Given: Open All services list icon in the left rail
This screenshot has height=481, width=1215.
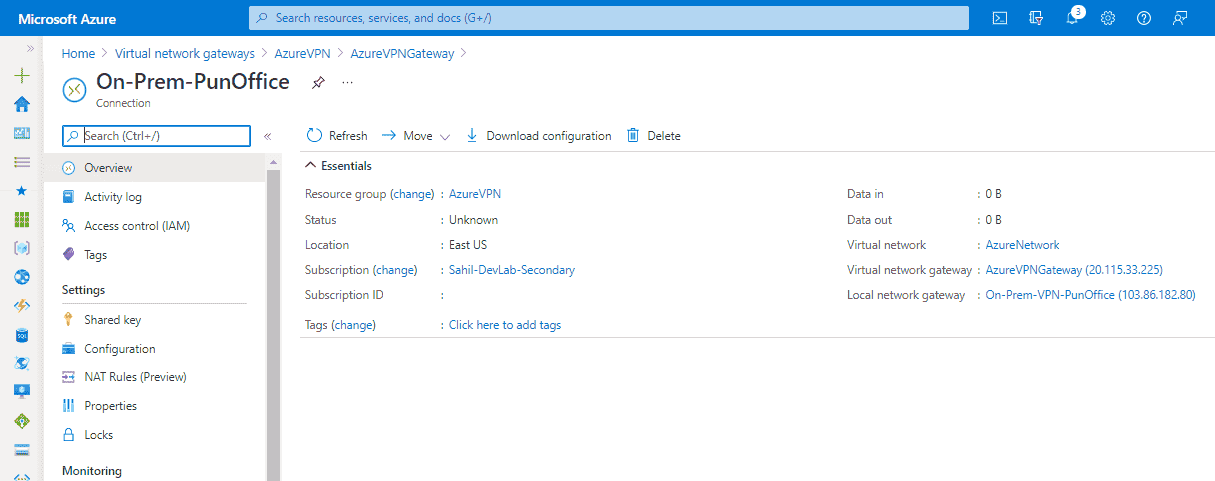Looking at the screenshot, I should [x=22, y=161].
